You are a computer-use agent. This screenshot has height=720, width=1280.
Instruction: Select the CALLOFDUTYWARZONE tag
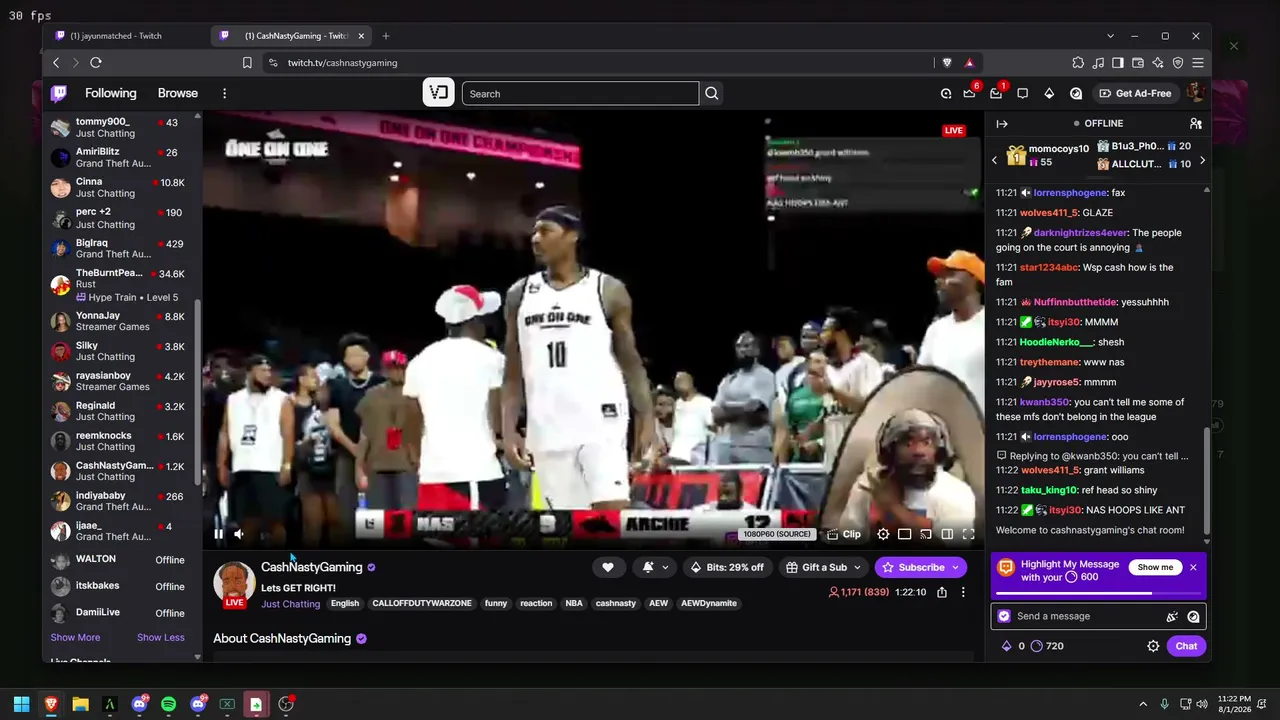tap(422, 603)
